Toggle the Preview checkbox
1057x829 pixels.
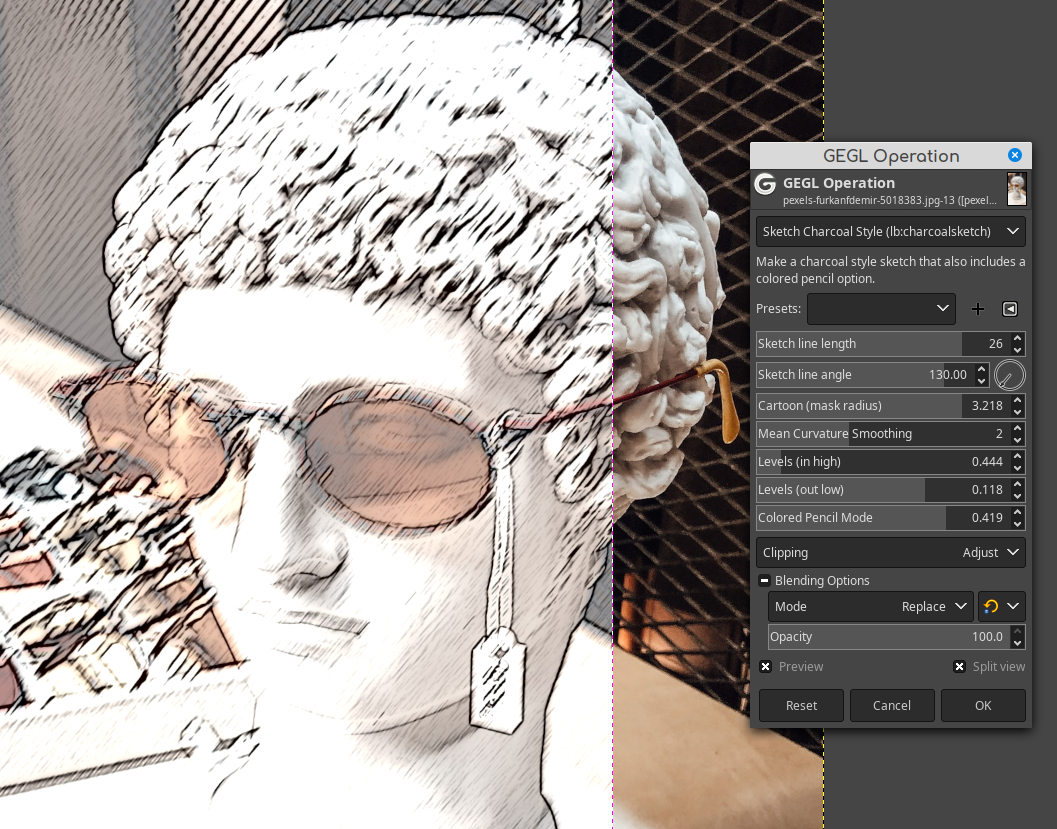(766, 667)
